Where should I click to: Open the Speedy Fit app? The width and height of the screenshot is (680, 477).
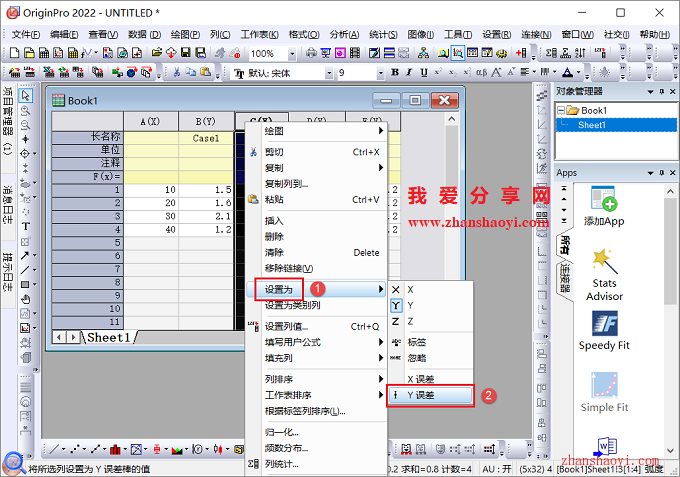tap(604, 330)
